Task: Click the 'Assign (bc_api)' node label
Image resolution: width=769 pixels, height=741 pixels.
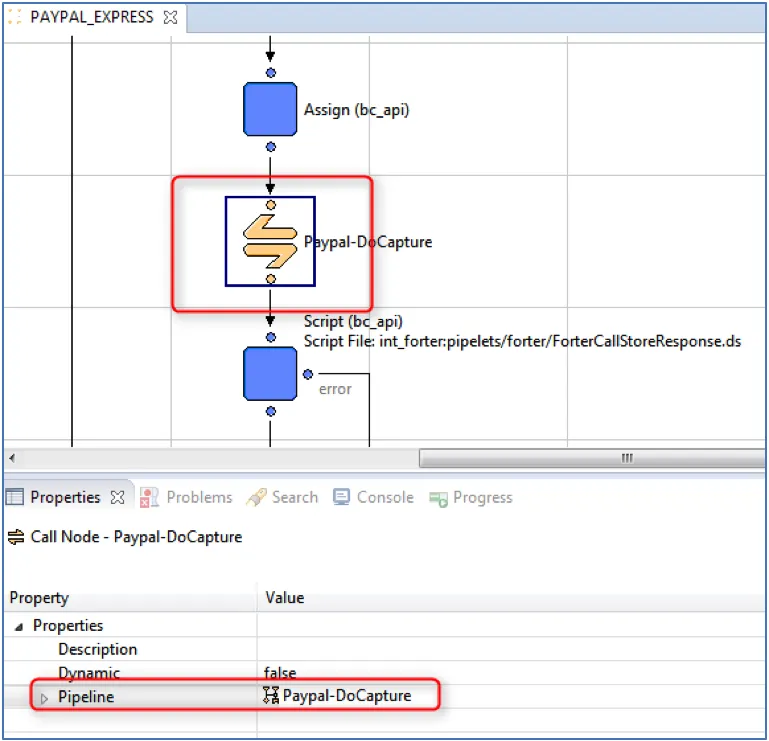Action: (357, 109)
